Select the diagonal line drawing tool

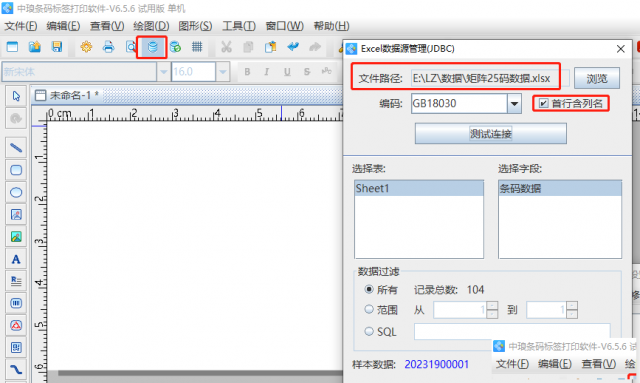(16, 148)
